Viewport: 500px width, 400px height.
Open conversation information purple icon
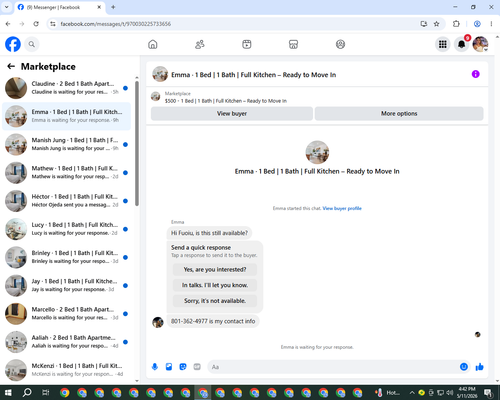point(475,74)
